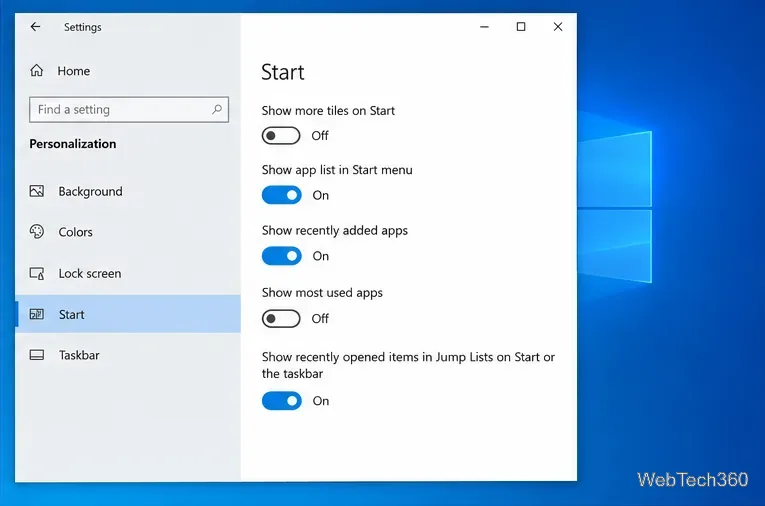Click the Start tiles icon in sidebar
The width and height of the screenshot is (765, 506).
pyautogui.click(x=37, y=314)
